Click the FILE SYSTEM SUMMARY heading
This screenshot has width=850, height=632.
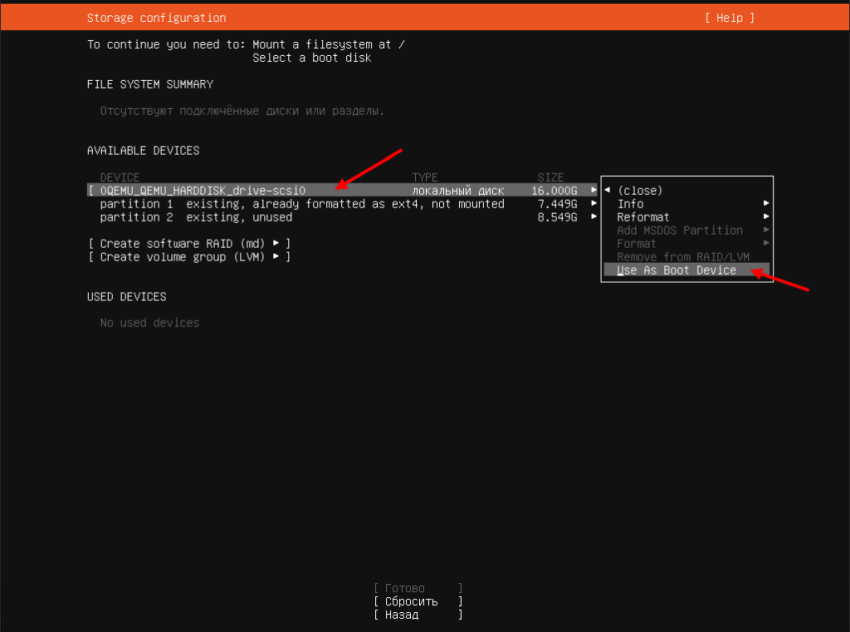click(150, 85)
